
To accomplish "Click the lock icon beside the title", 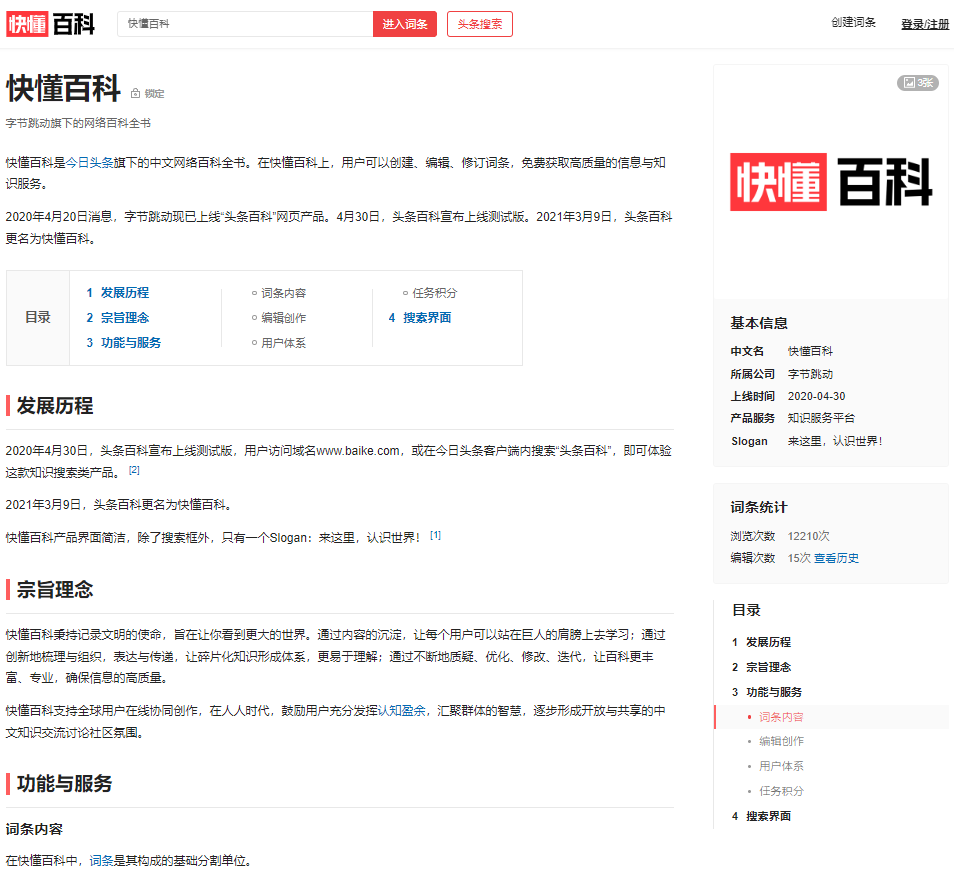I will click(136, 94).
